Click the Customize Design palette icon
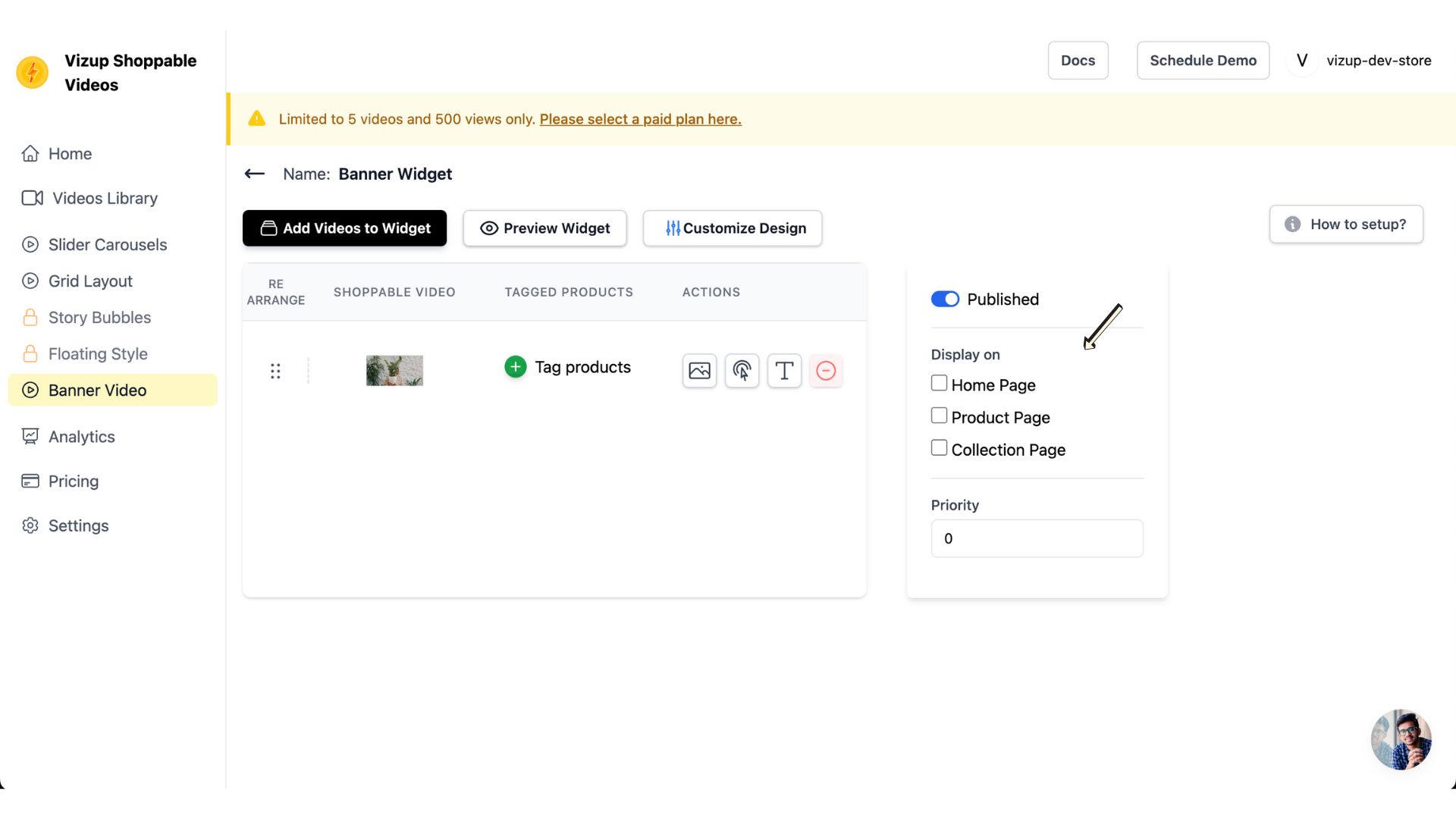Image resolution: width=1456 pixels, height=819 pixels. 673,228
